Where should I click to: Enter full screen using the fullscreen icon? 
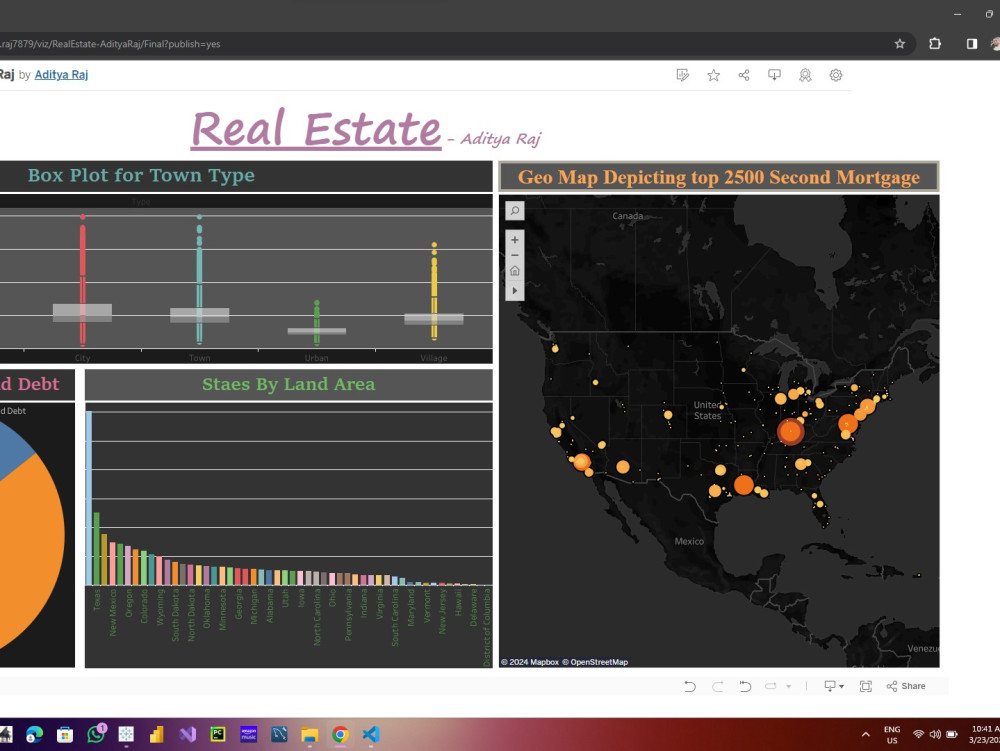click(865, 686)
